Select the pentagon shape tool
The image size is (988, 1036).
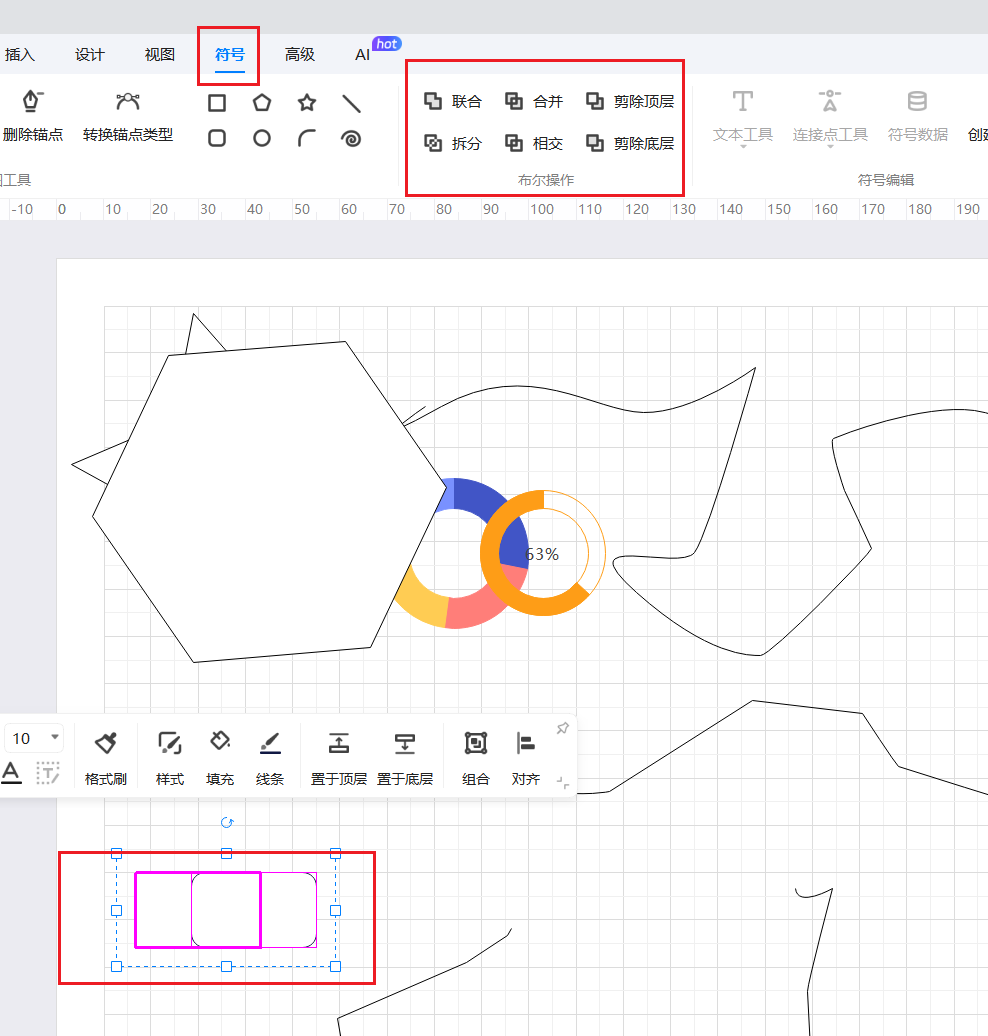coord(262,103)
